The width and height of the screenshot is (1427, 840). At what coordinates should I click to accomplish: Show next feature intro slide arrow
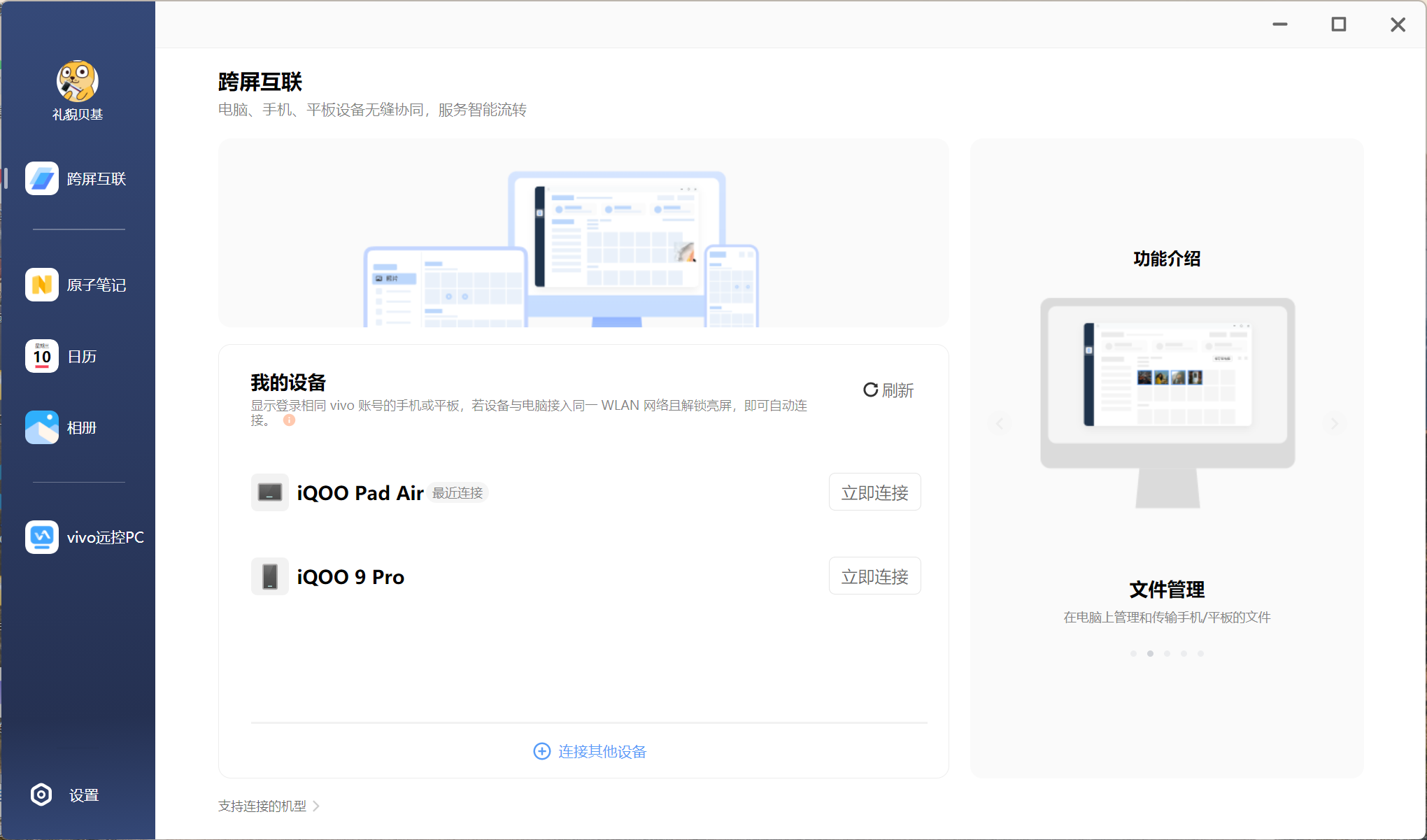[1335, 423]
